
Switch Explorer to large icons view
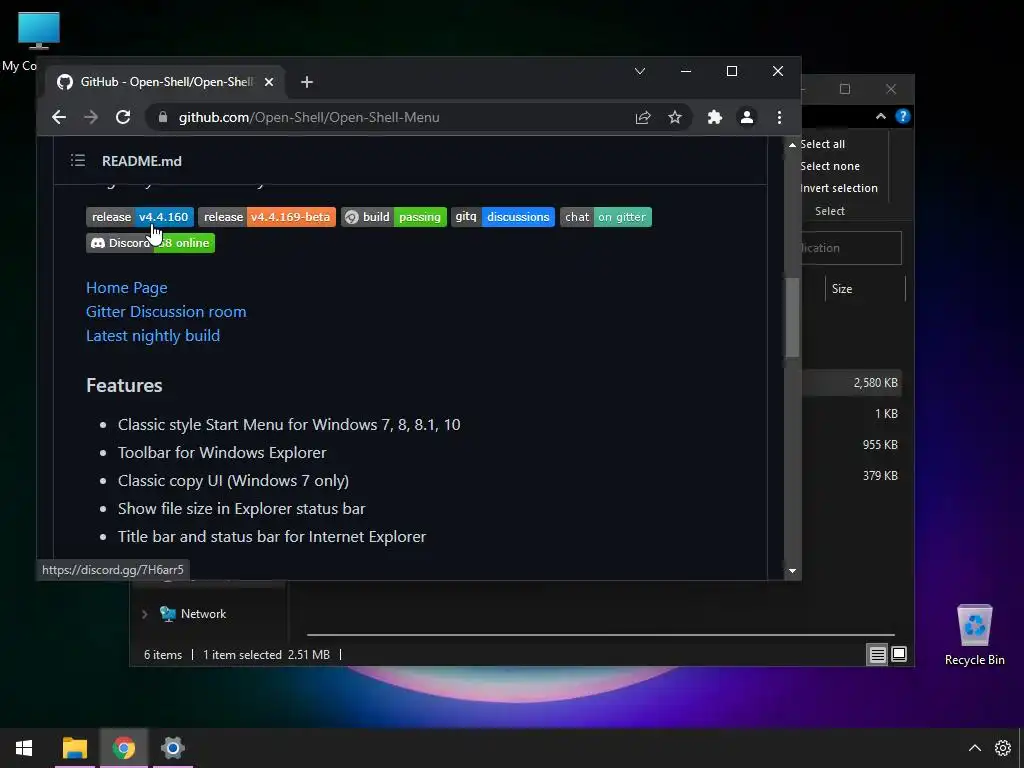click(899, 654)
